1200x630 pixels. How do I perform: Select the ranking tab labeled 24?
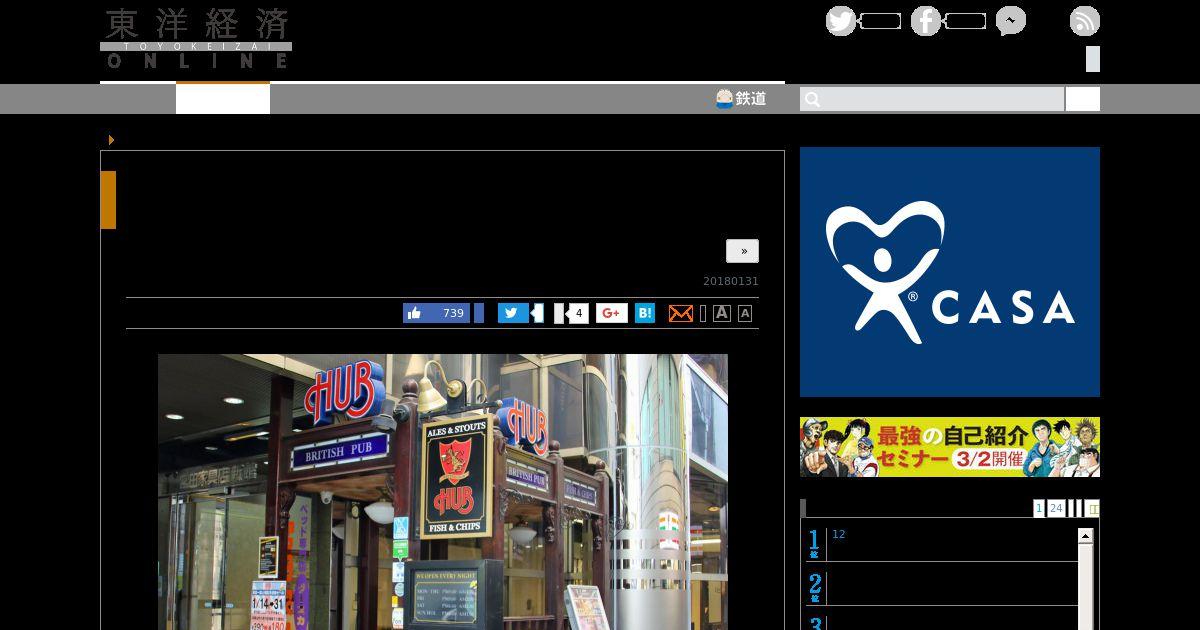click(1056, 508)
